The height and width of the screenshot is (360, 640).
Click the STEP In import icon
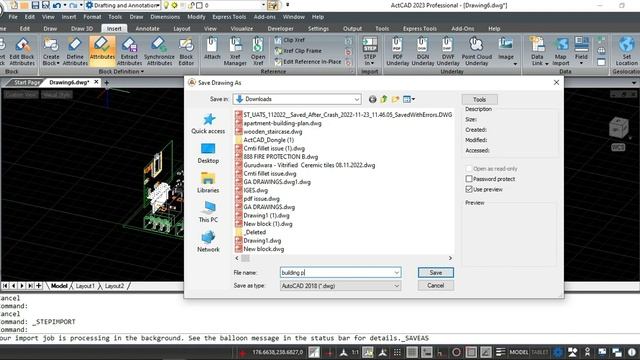pos(370,51)
